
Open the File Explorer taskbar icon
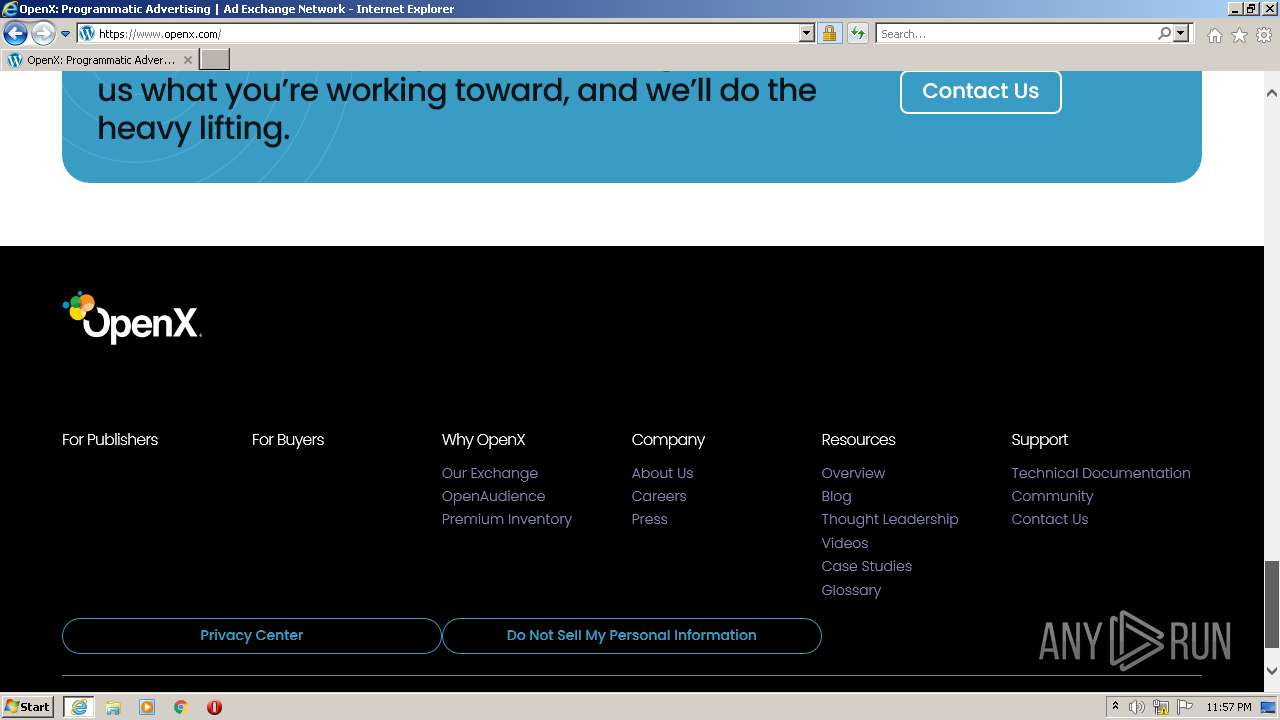pyautogui.click(x=113, y=707)
